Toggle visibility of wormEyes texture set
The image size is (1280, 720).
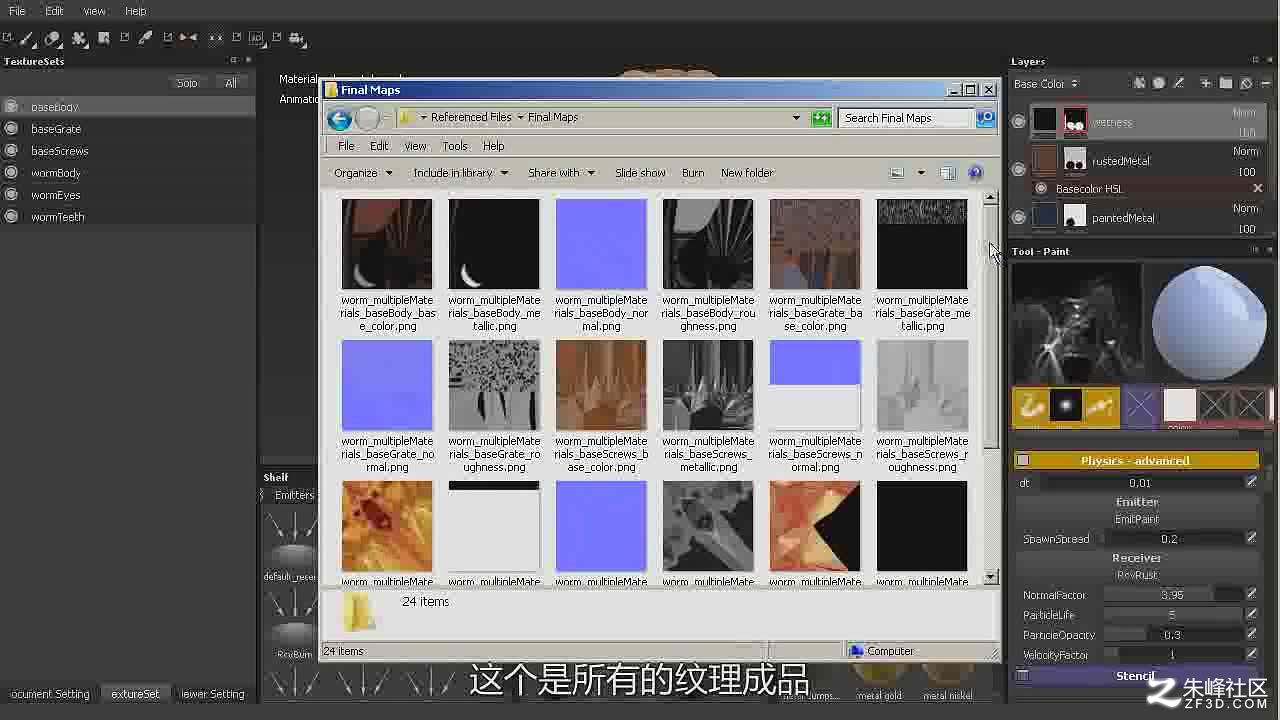11,195
